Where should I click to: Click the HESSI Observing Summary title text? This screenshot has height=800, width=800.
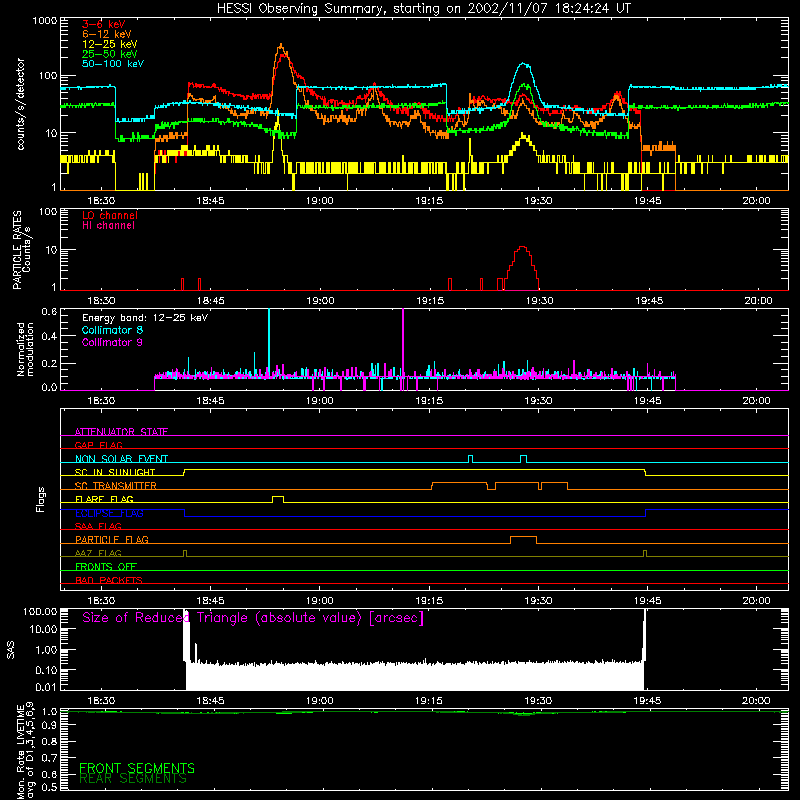[x=423, y=8]
